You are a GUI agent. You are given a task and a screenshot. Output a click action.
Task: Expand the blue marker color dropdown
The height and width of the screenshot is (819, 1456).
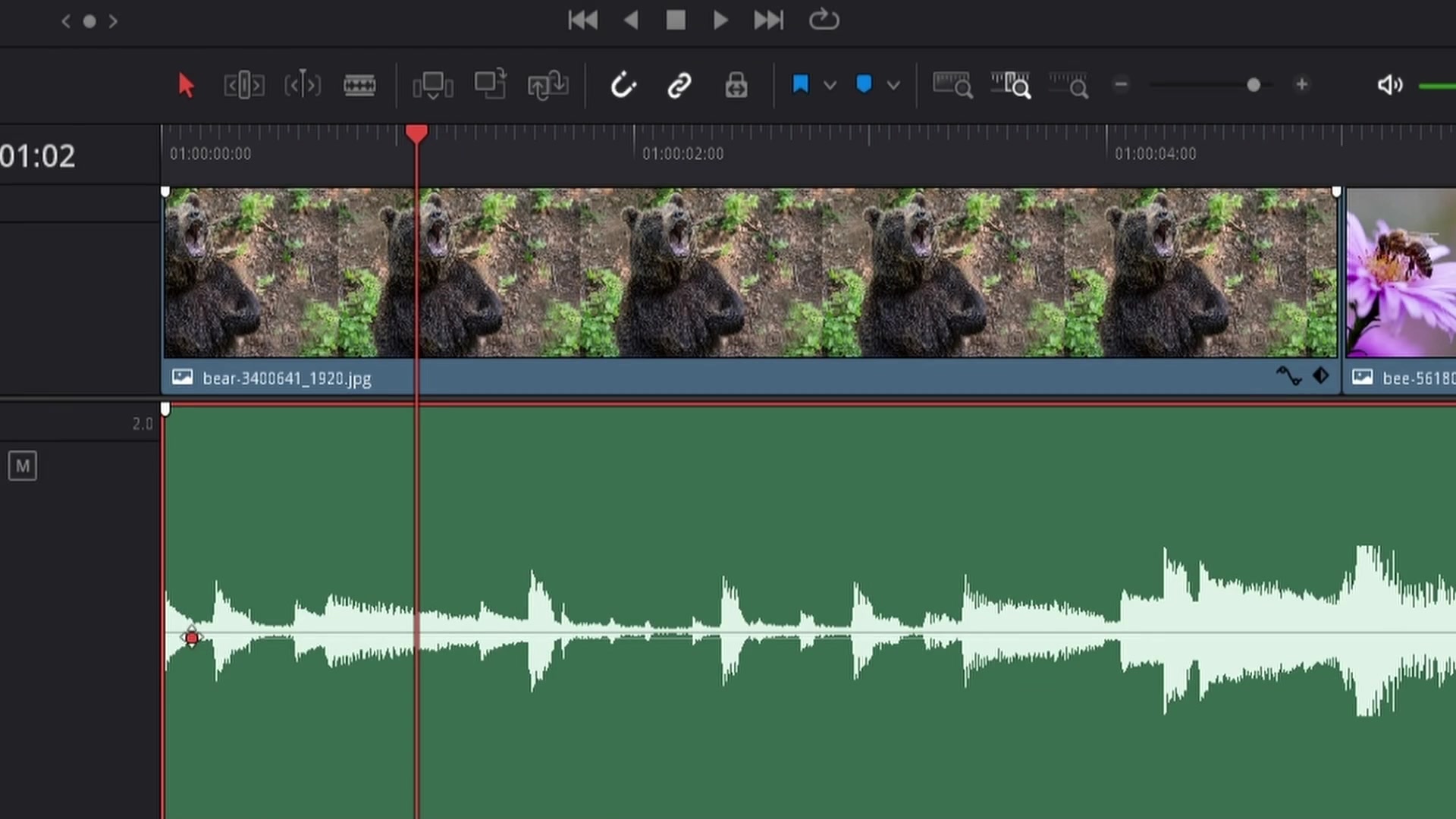893,85
